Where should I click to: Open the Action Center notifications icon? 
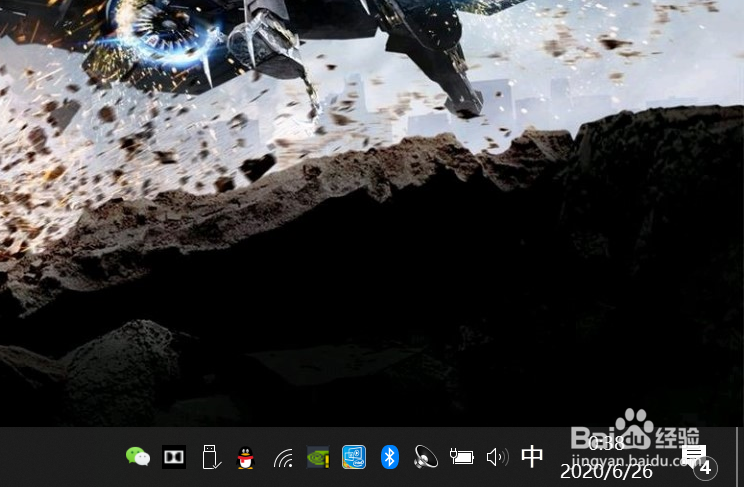698,459
